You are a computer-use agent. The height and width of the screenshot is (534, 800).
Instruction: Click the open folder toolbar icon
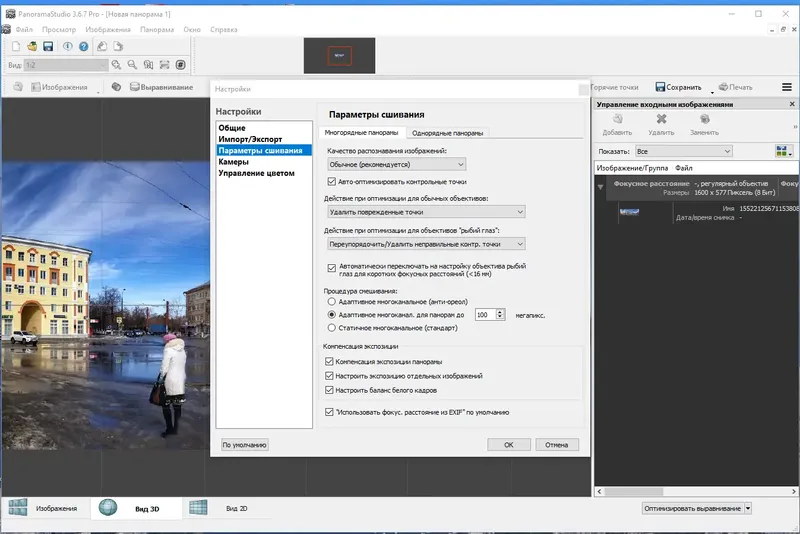32,46
